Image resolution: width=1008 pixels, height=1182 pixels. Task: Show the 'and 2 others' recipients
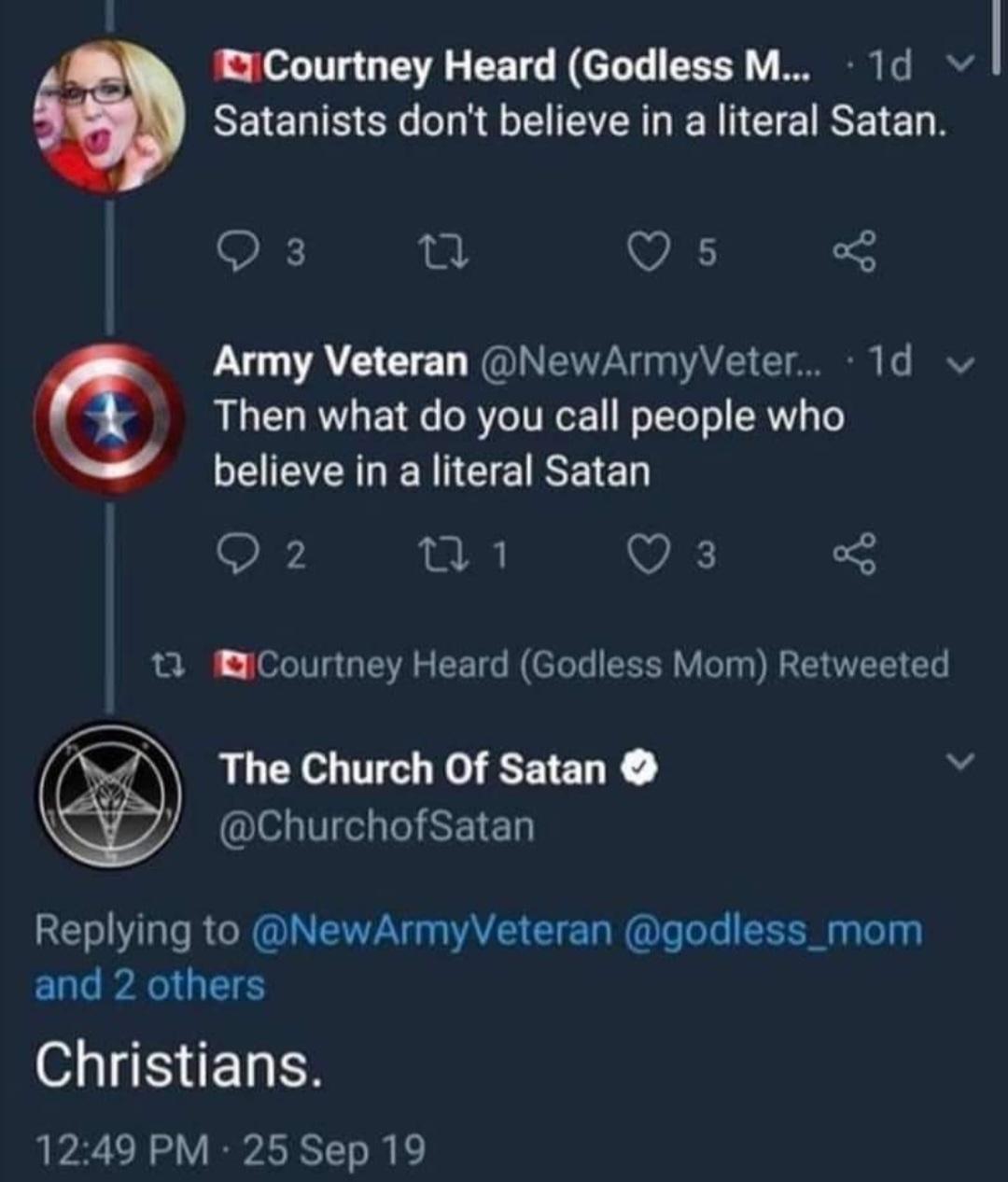(x=150, y=985)
